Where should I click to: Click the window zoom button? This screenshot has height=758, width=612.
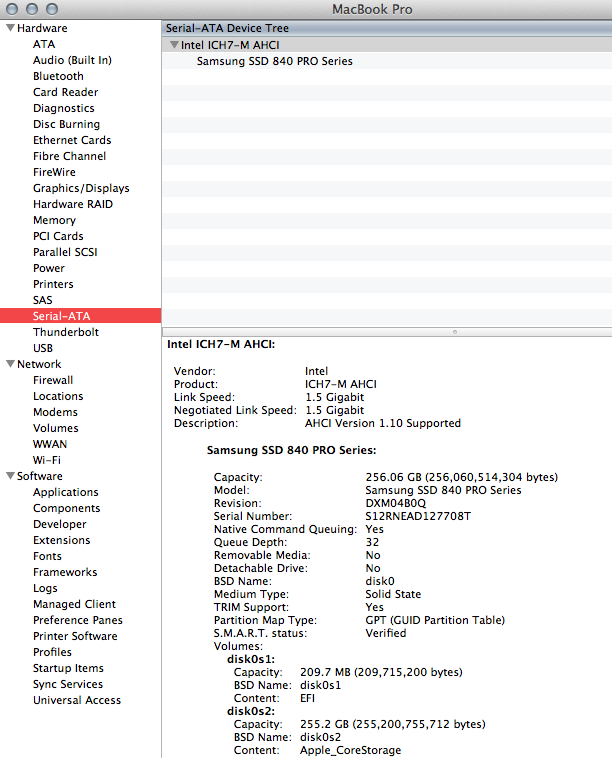click(52, 9)
